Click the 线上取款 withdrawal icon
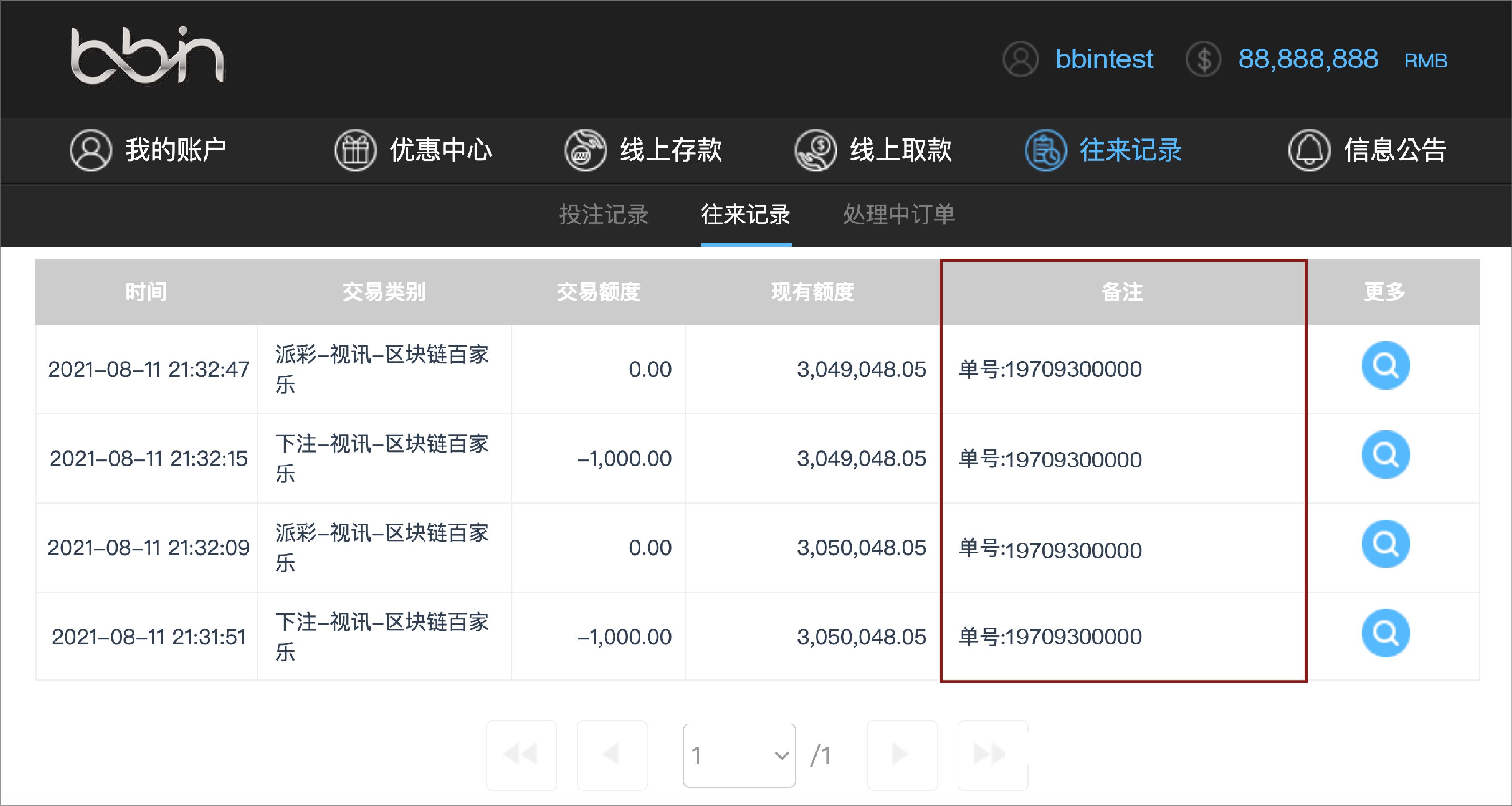This screenshot has height=806, width=1512. coord(815,150)
